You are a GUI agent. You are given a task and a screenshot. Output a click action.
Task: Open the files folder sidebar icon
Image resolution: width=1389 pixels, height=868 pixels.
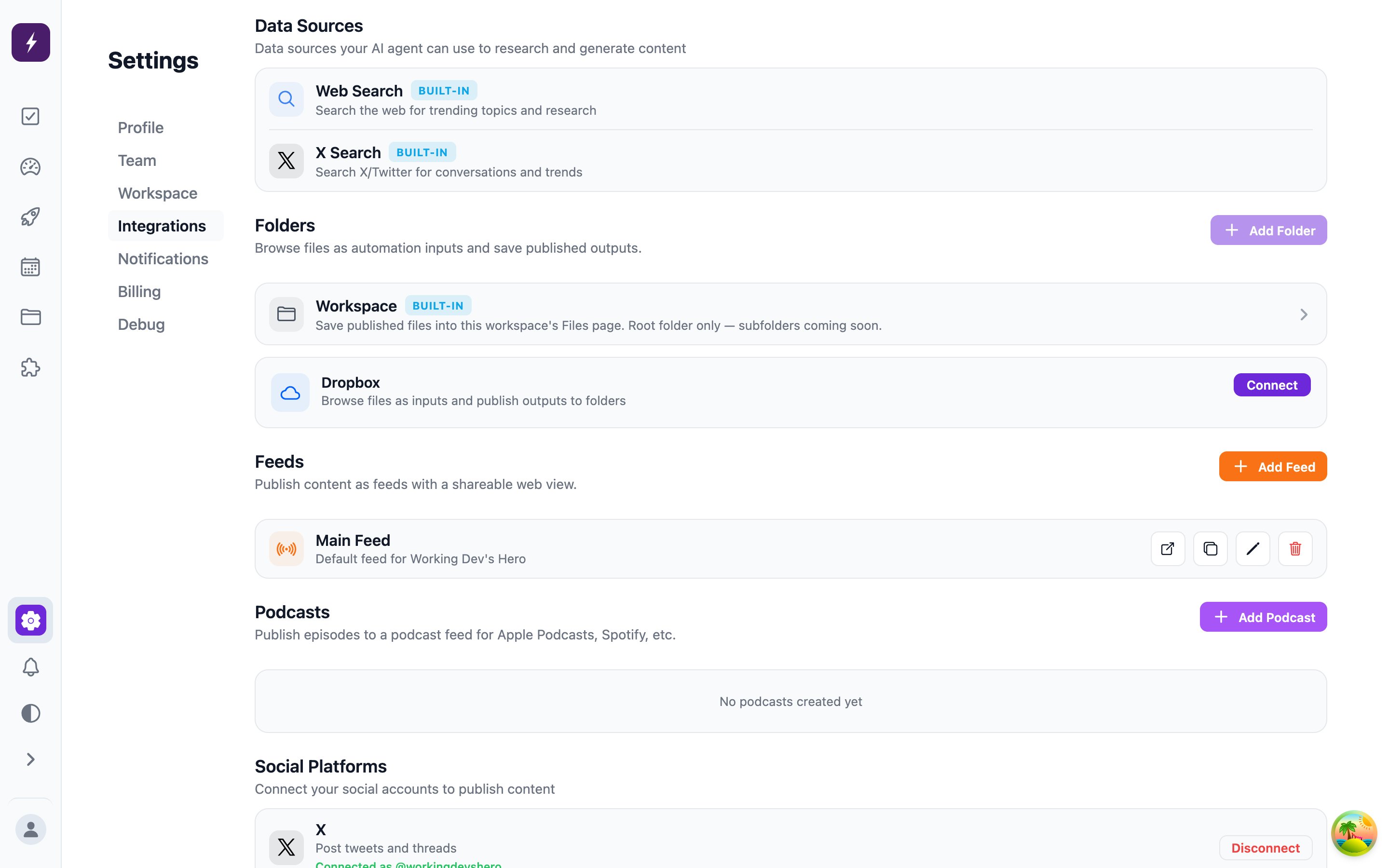click(30, 317)
